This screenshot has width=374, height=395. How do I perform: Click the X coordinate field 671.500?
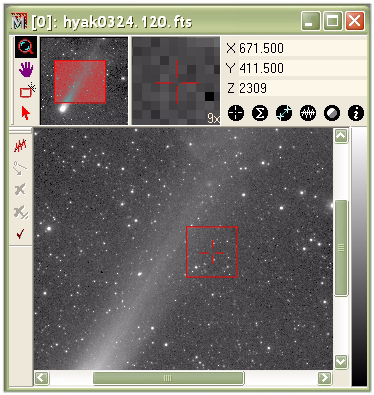(x=303, y=48)
